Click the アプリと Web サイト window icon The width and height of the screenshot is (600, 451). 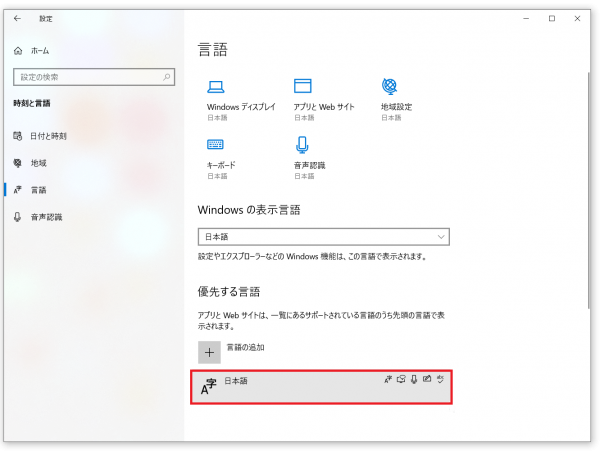(x=303, y=86)
